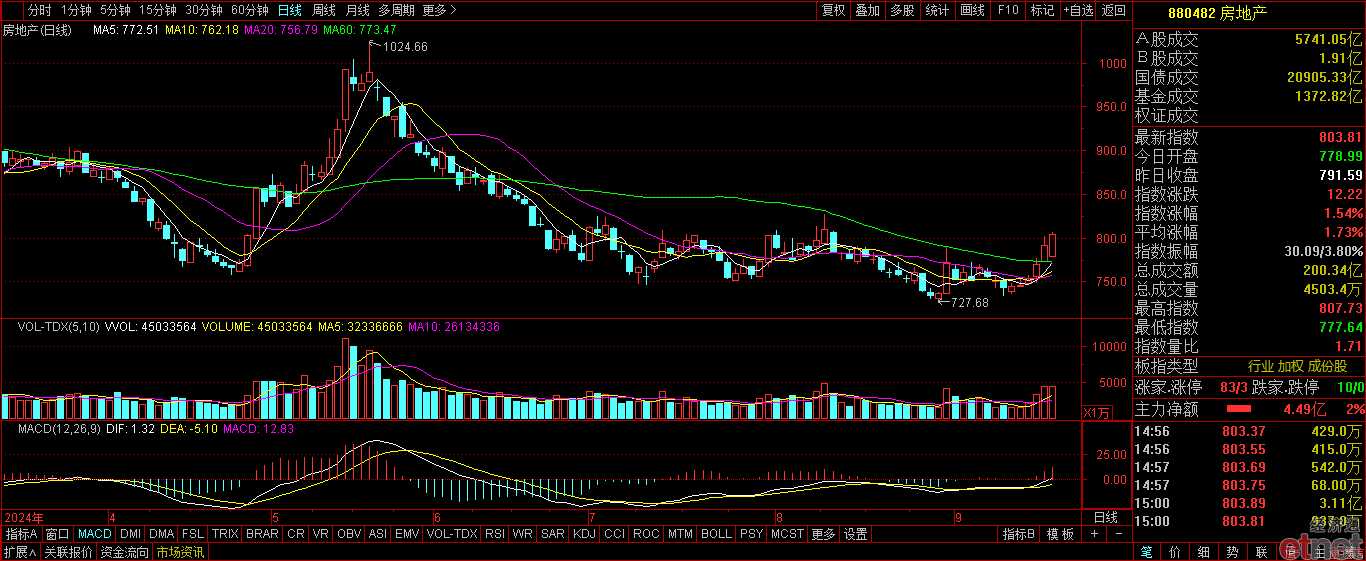The image size is (1366, 561).
Task: Click the 模板 template button
Action: coord(1061,534)
